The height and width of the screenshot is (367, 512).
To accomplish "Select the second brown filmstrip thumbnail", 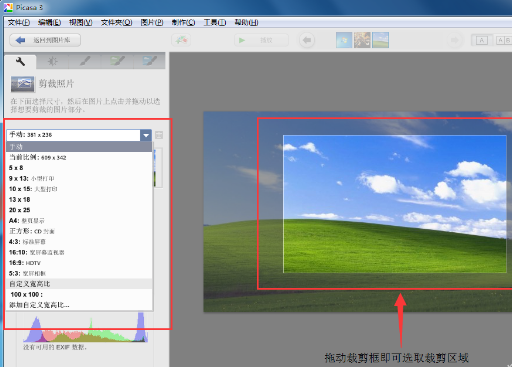I will pos(362,40).
